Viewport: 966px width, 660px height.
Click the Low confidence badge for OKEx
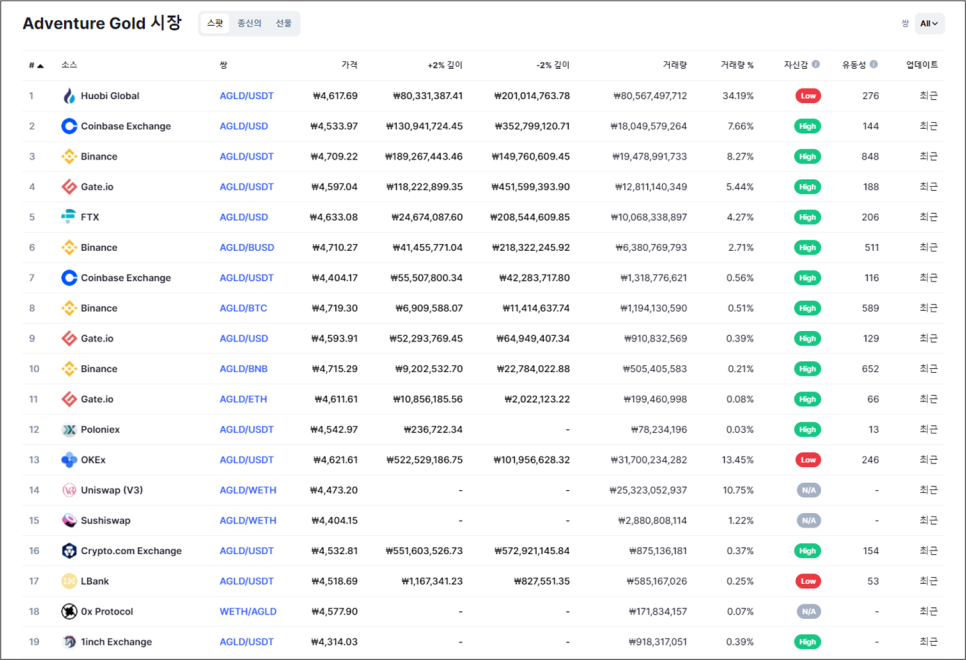tap(808, 460)
